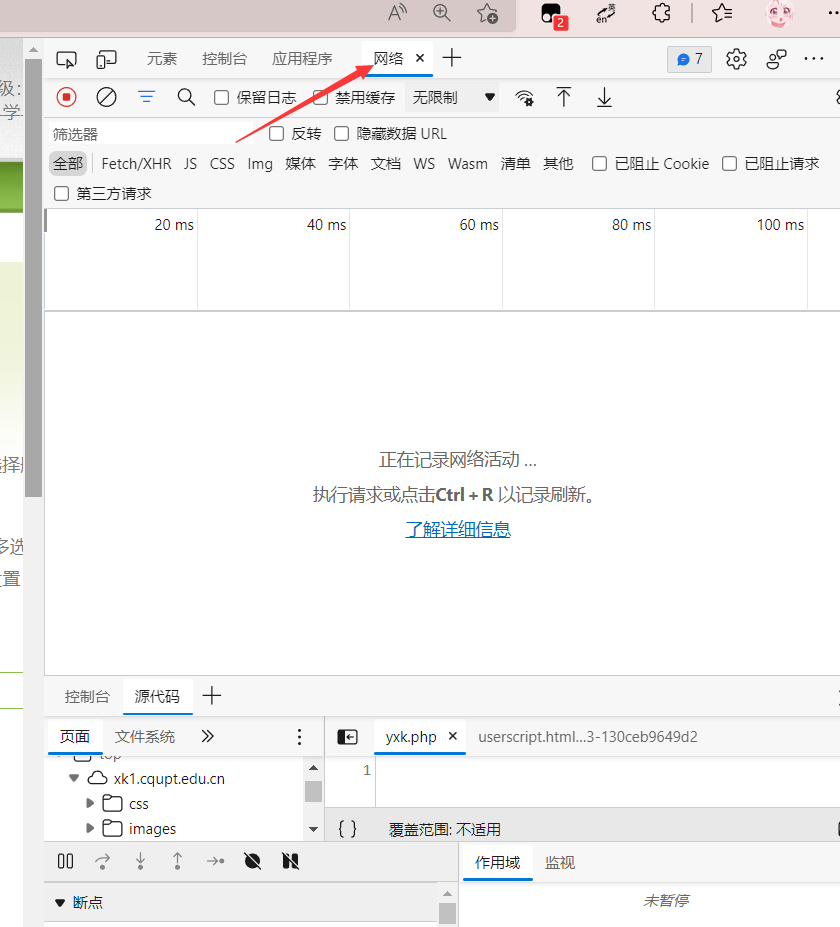Screen dimensions: 840x927
Task: Open network search with the magnifier icon
Action: [186, 97]
